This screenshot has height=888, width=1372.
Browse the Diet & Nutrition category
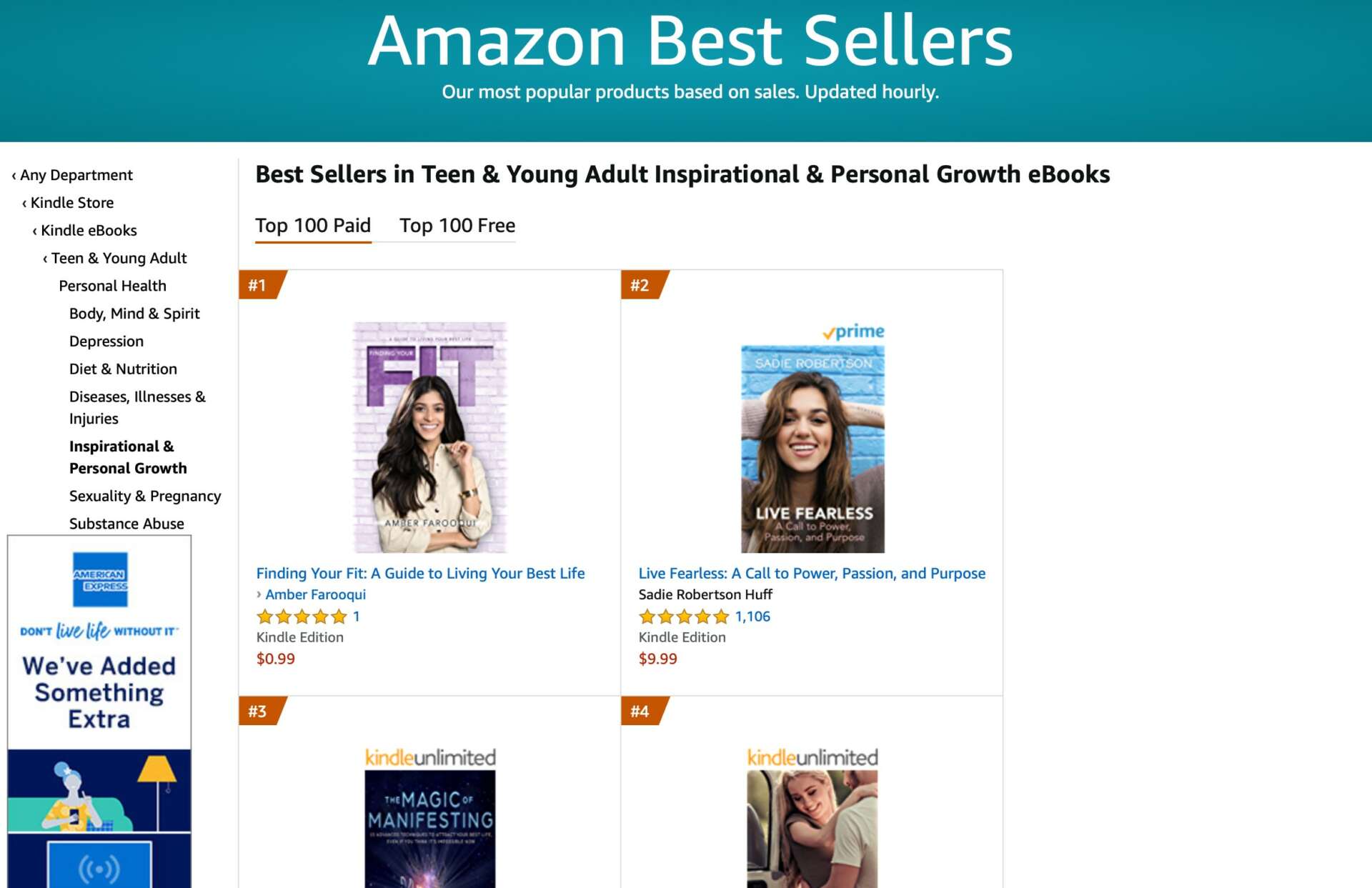[x=123, y=369]
